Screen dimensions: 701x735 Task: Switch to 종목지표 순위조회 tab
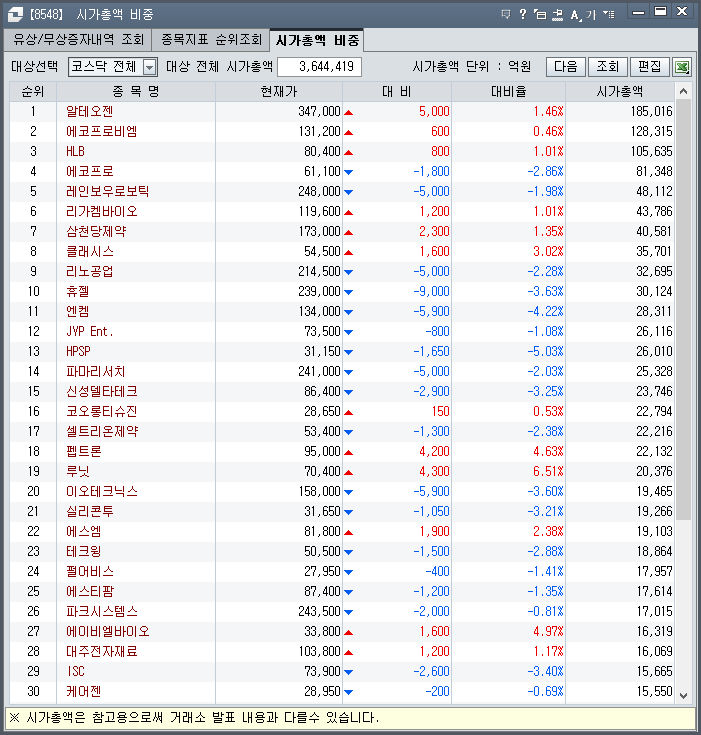tap(211, 39)
